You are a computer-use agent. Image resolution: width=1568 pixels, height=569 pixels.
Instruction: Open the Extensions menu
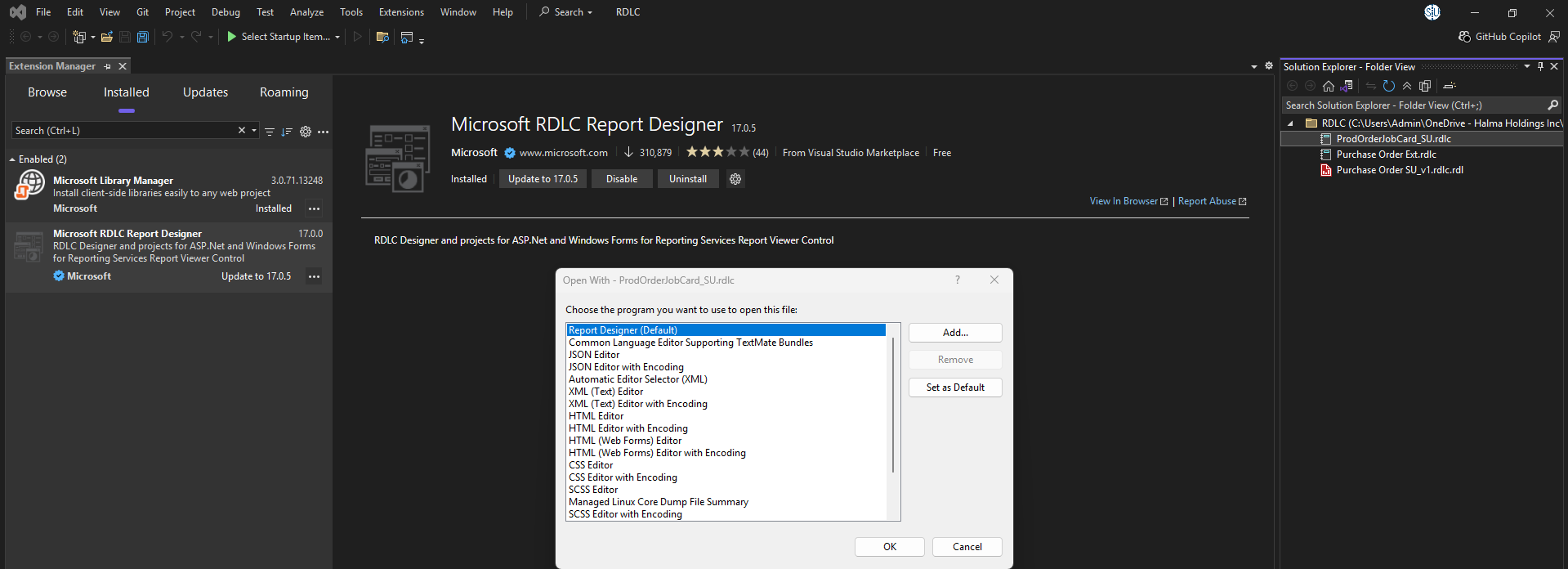(401, 12)
